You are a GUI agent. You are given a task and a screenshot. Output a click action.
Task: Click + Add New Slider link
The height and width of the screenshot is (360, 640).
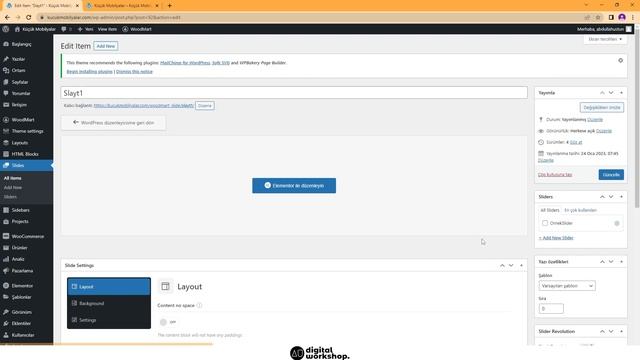(x=556, y=238)
